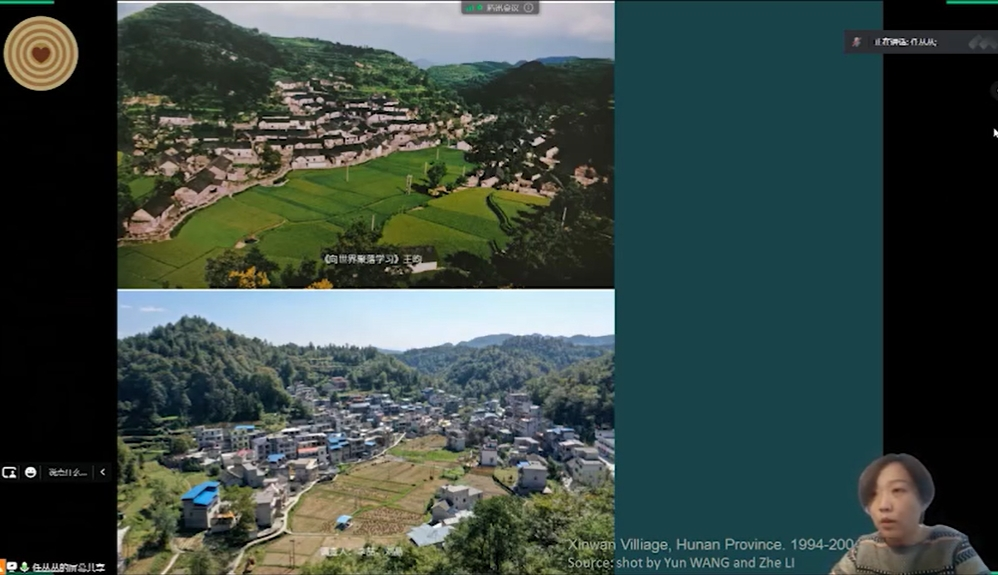Click the muted microphone icon in speaker bar
The image size is (998, 575).
tap(857, 42)
